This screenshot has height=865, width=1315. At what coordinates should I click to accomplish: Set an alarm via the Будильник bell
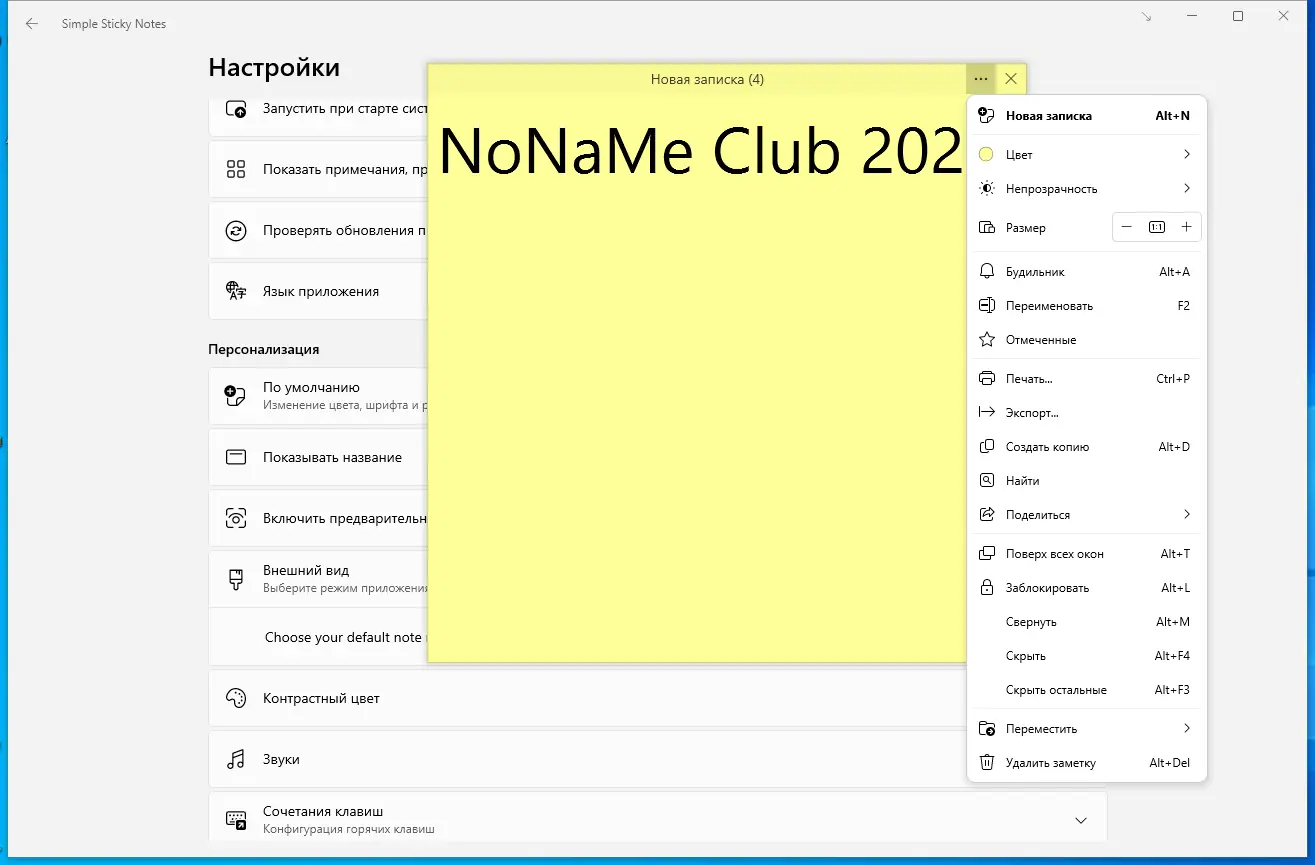coord(987,272)
